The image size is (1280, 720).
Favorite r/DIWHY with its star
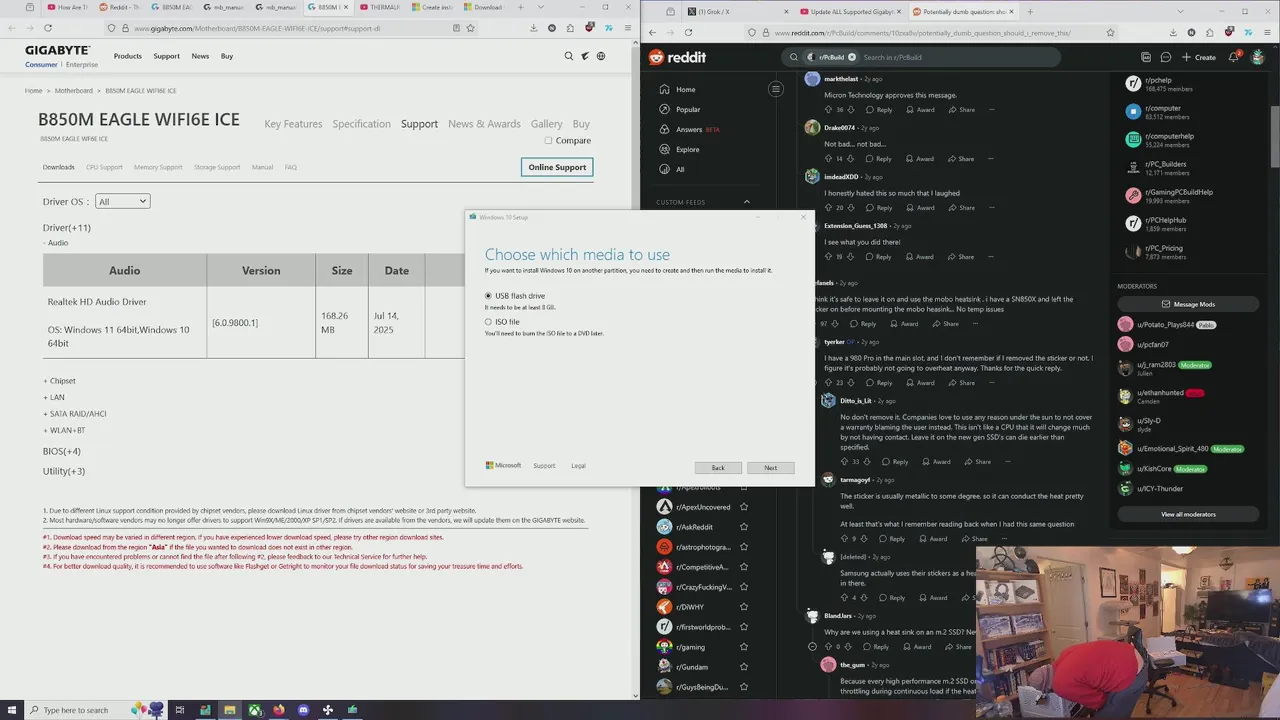[743, 607]
